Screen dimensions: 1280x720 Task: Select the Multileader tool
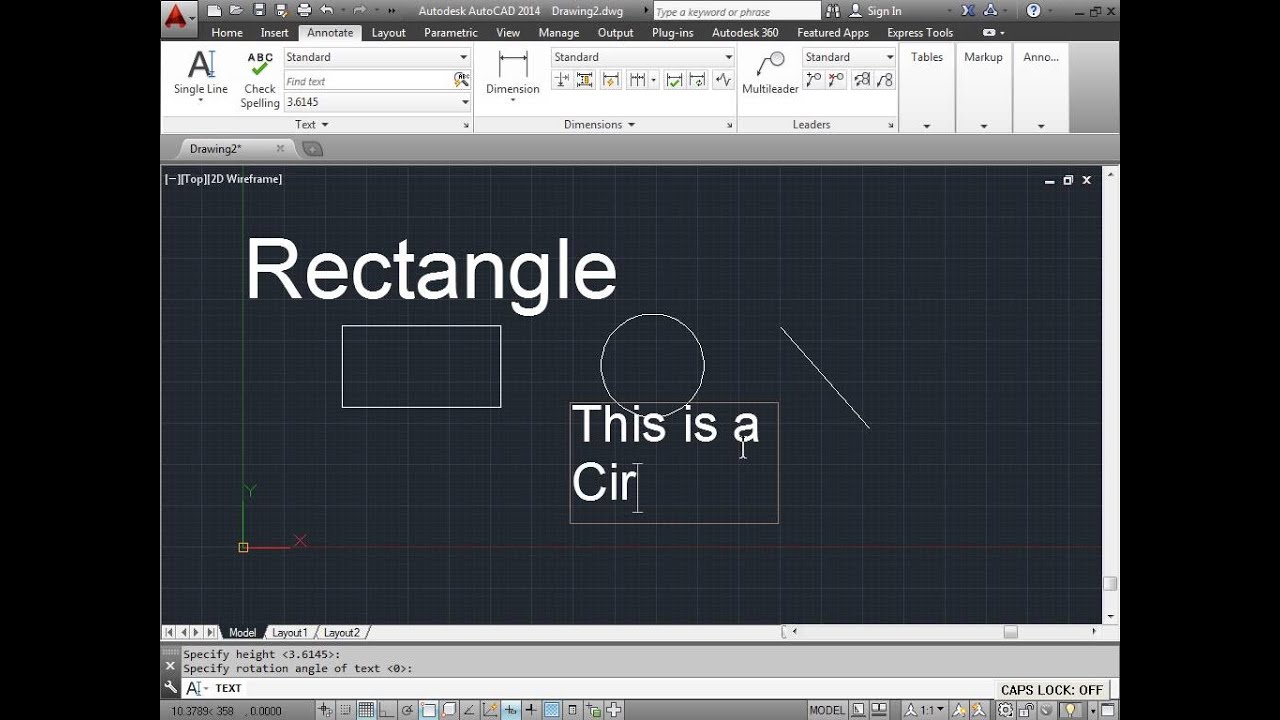tap(770, 72)
